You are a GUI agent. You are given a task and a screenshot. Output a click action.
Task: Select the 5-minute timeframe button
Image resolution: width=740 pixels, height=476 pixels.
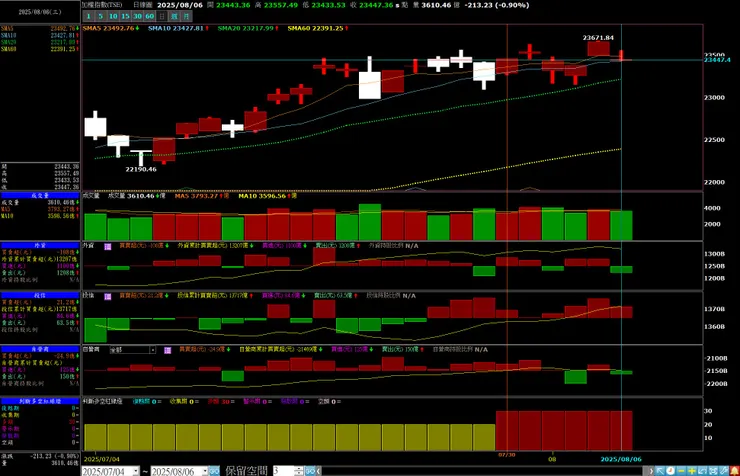[101, 16]
